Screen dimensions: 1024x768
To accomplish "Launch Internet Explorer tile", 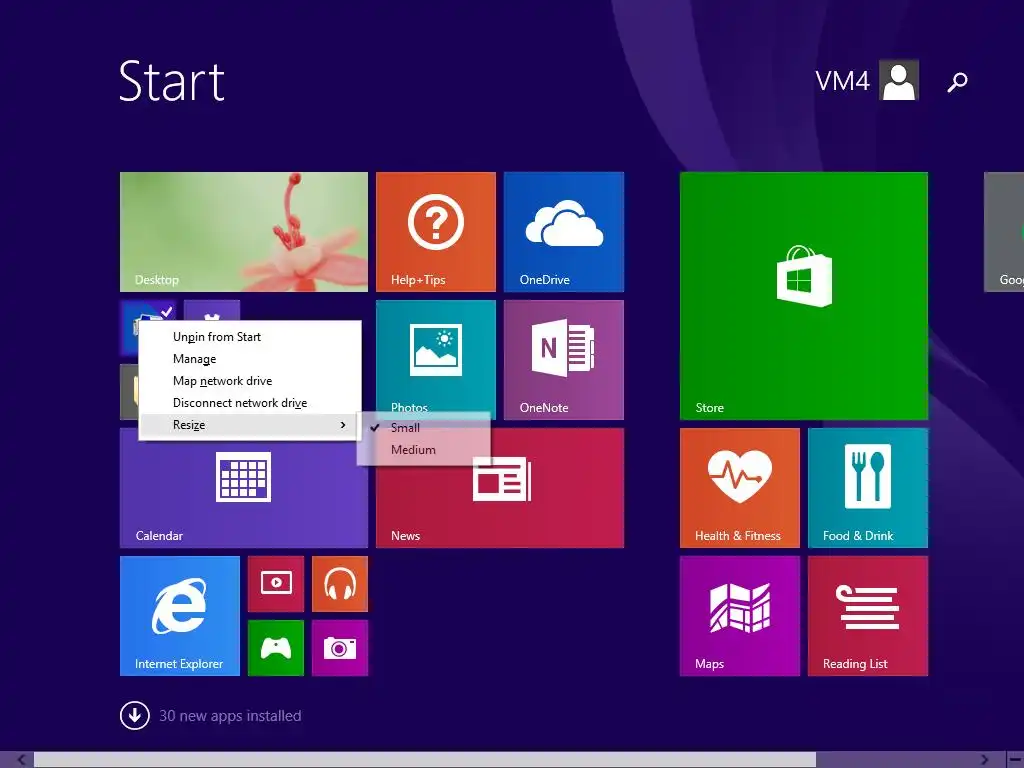I will pos(180,616).
